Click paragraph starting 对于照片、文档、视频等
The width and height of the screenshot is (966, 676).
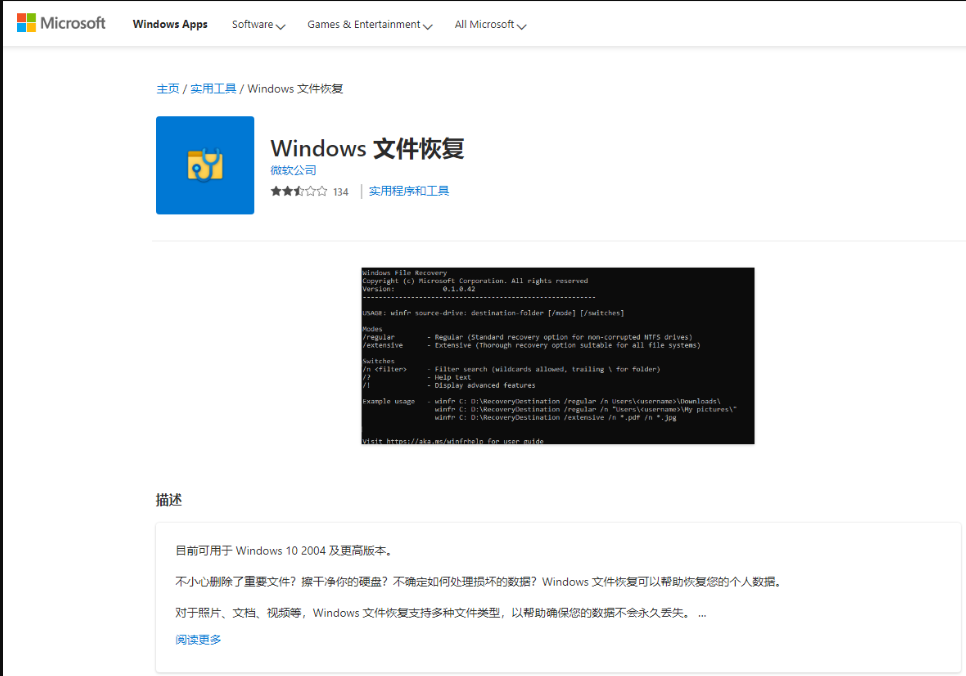[441, 613]
